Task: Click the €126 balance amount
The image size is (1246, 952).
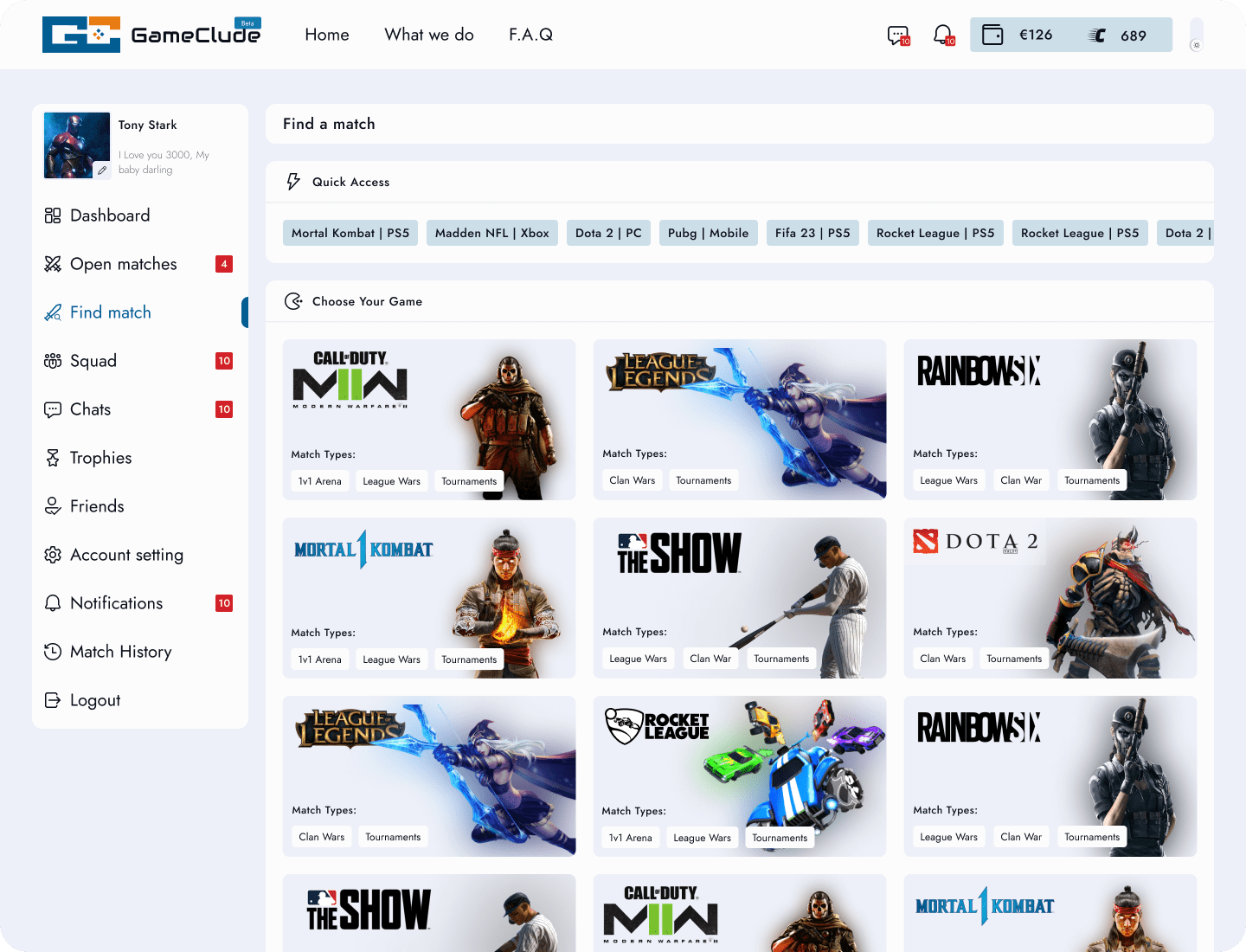Action: (1036, 35)
